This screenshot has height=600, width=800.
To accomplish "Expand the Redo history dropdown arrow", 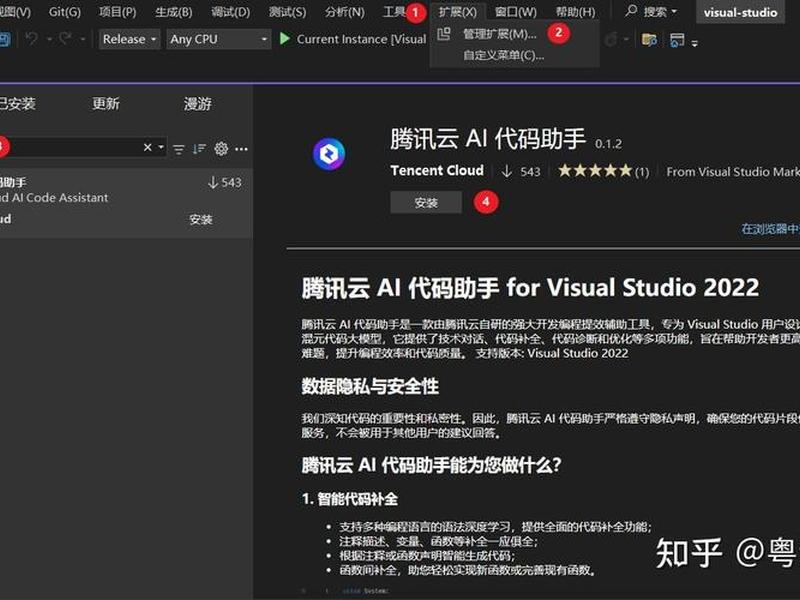I will pos(82,39).
